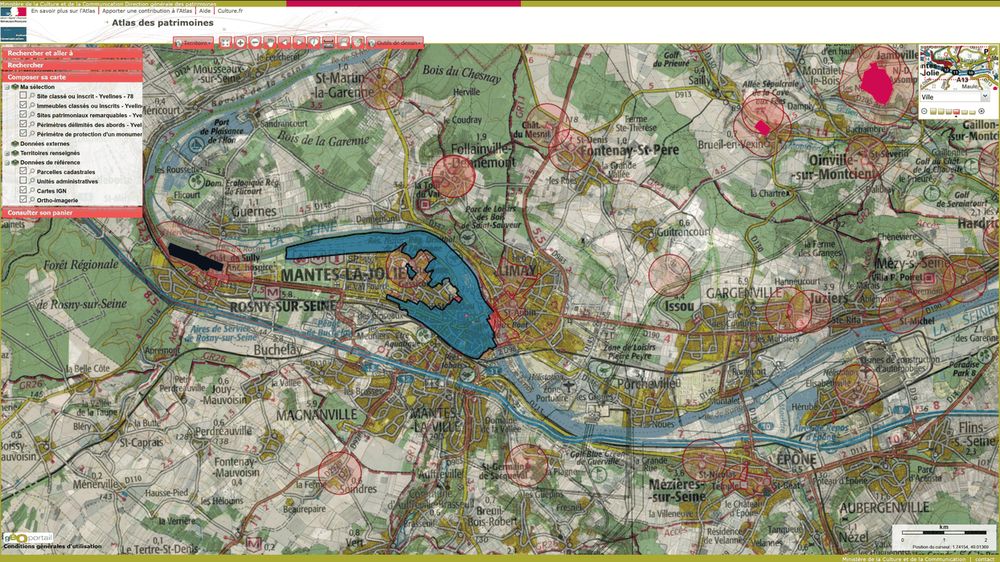Click the Données externes layer group icon
The width and height of the screenshot is (1000, 562).
point(15,144)
